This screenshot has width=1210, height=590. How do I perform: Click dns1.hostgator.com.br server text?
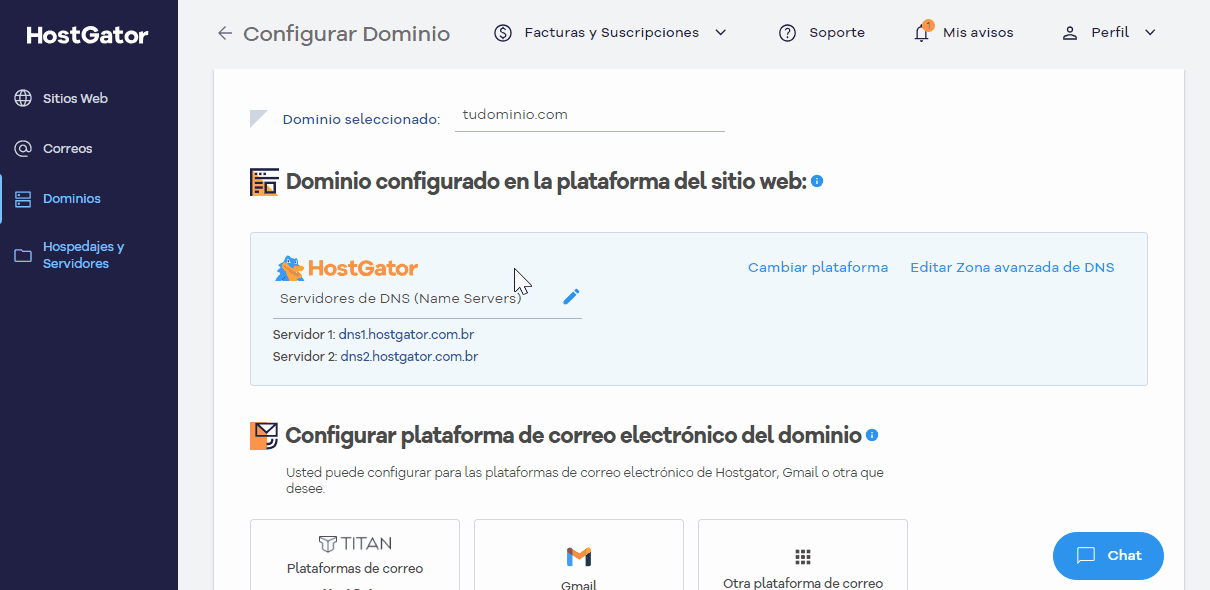[x=406, y=335]
